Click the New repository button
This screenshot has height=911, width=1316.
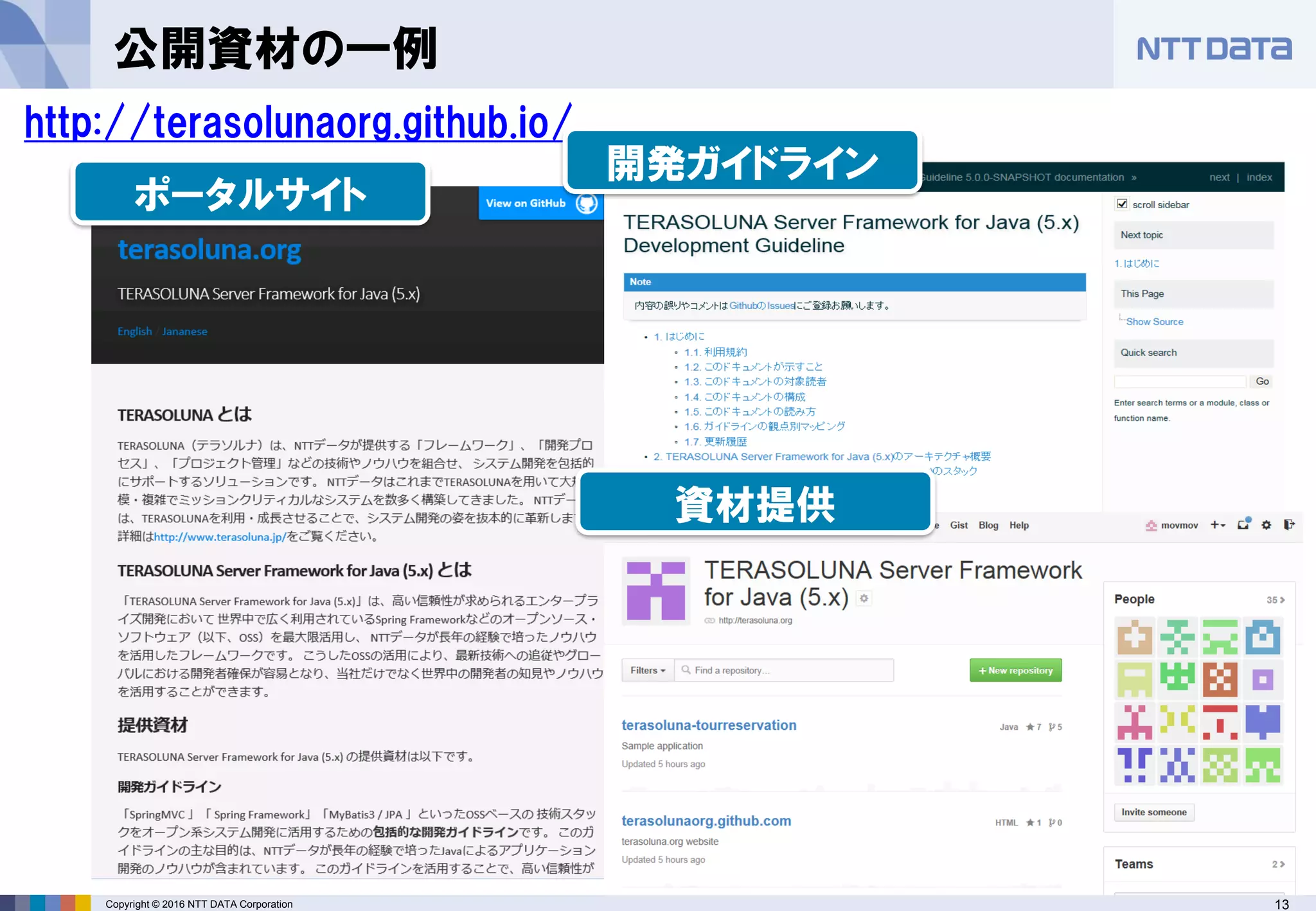point(1015,670)
